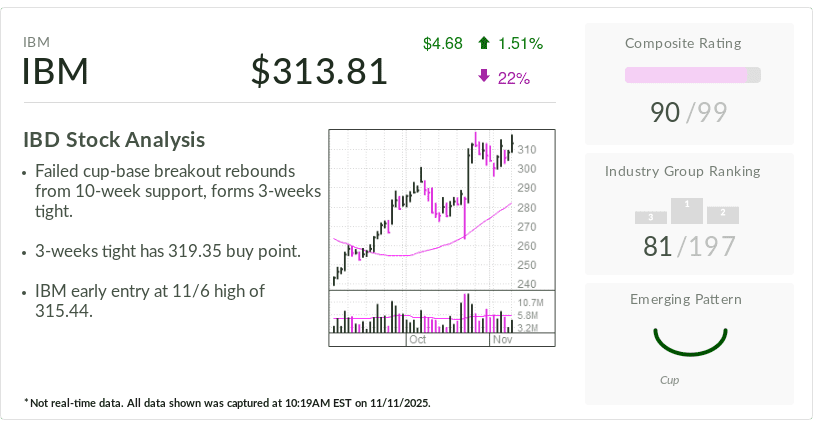Click the failed cup-base breakout bullet
This screenshot has height=430, width=816.
coord(176,191)
